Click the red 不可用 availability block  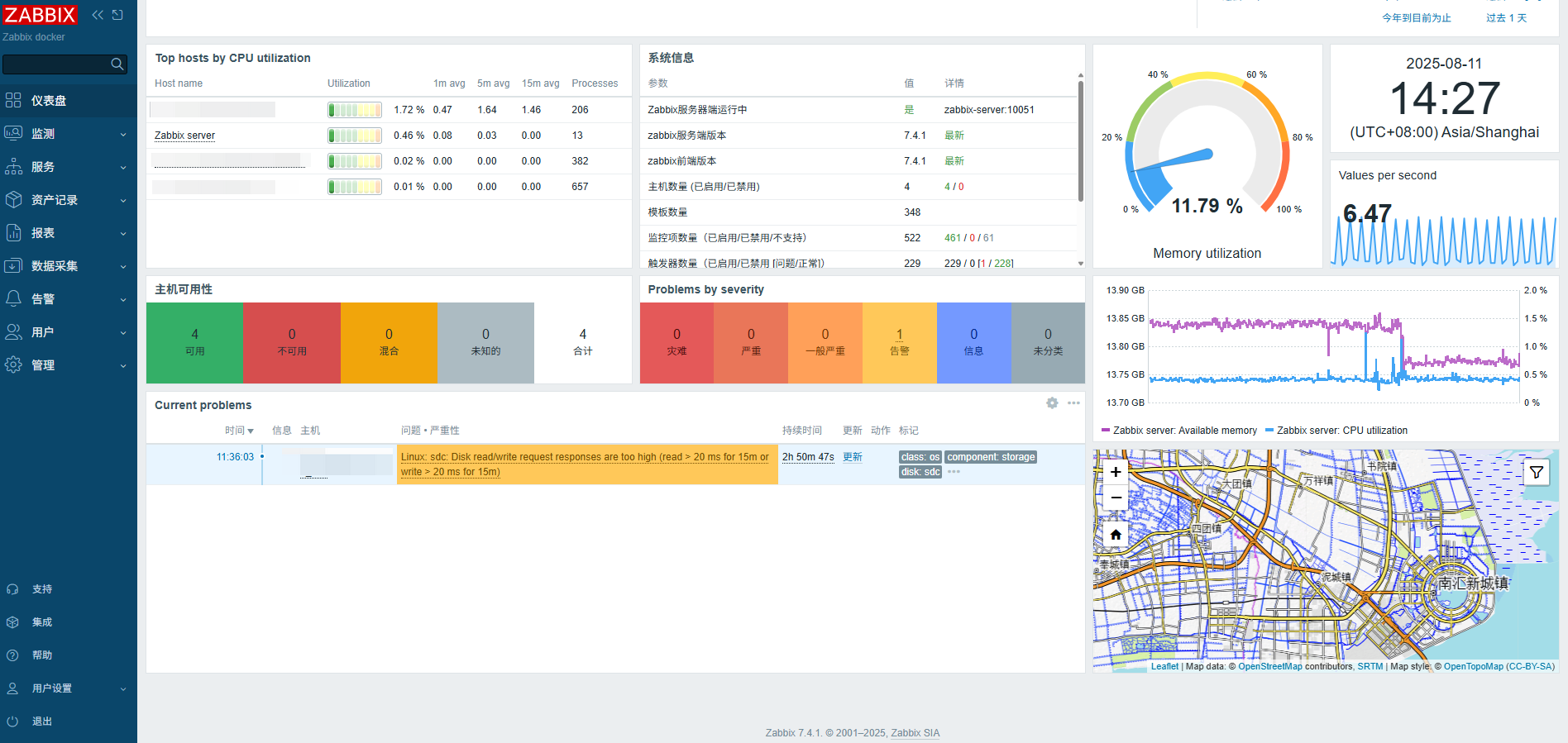click(292, 342)
